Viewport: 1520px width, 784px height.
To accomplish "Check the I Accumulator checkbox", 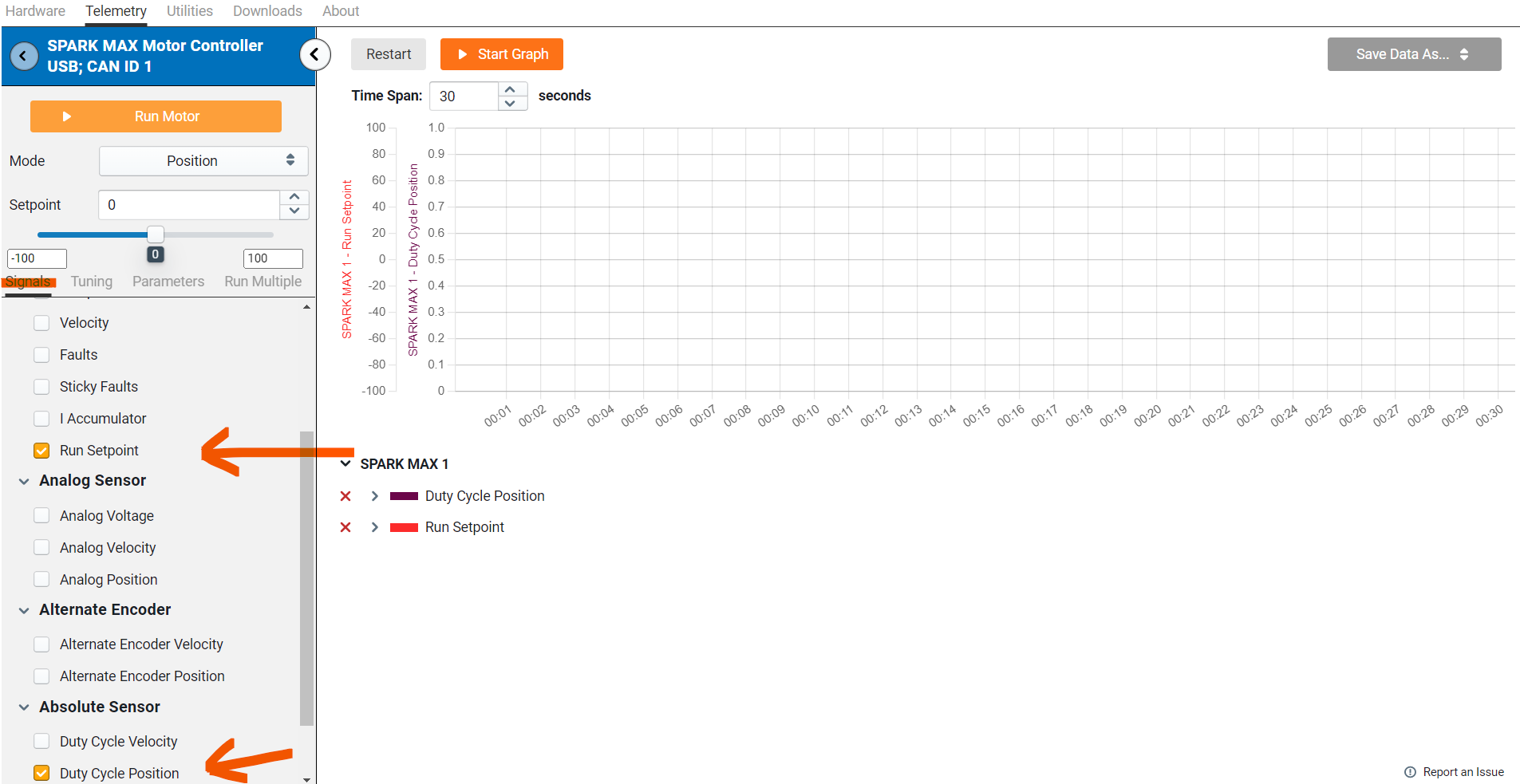I will tap(41, 419).
